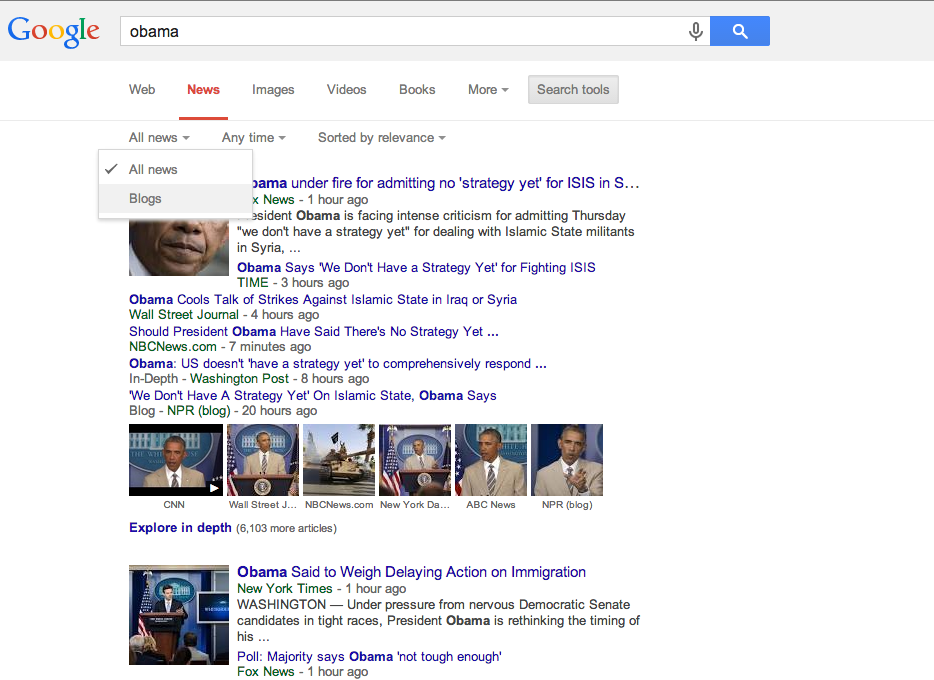The height and width of the screenshot is (680, 934).
Task: Switch to the Web tab
Action: 142,89
